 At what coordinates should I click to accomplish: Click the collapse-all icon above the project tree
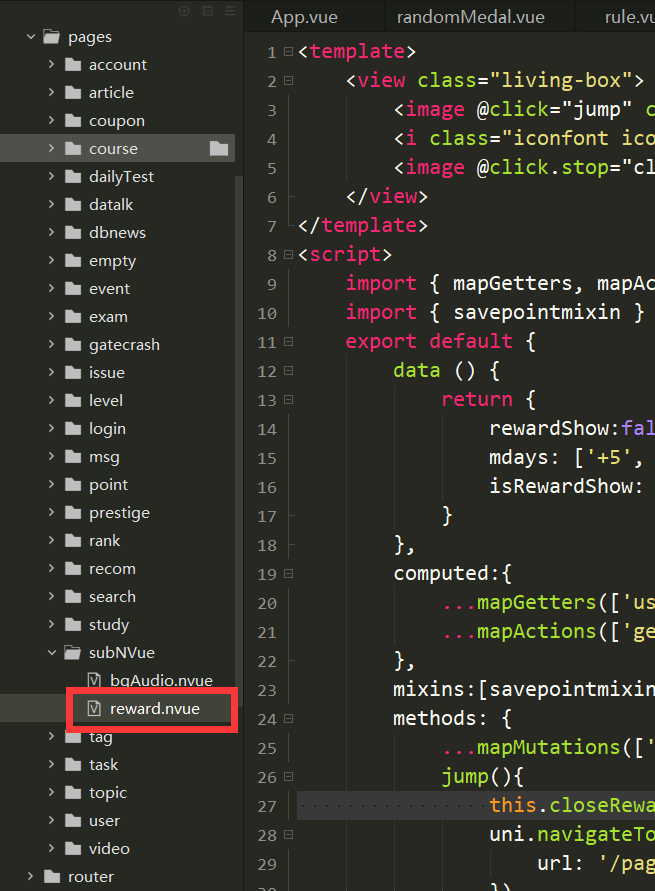[207, 11]
